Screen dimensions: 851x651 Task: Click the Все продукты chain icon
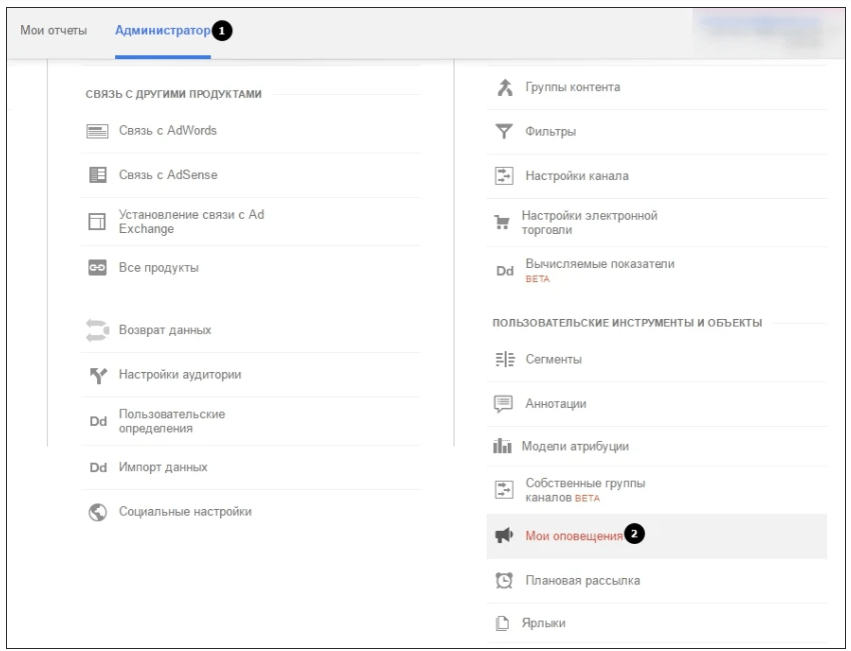coord(97,268)
